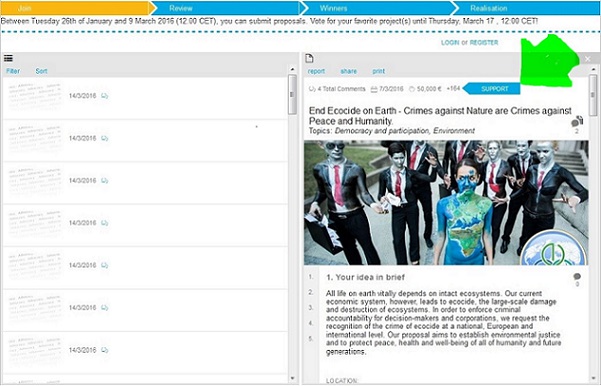Click the LOGIN link
Image resolution: width=601 pixels, height=386 pixels.
tap(450, 43)
